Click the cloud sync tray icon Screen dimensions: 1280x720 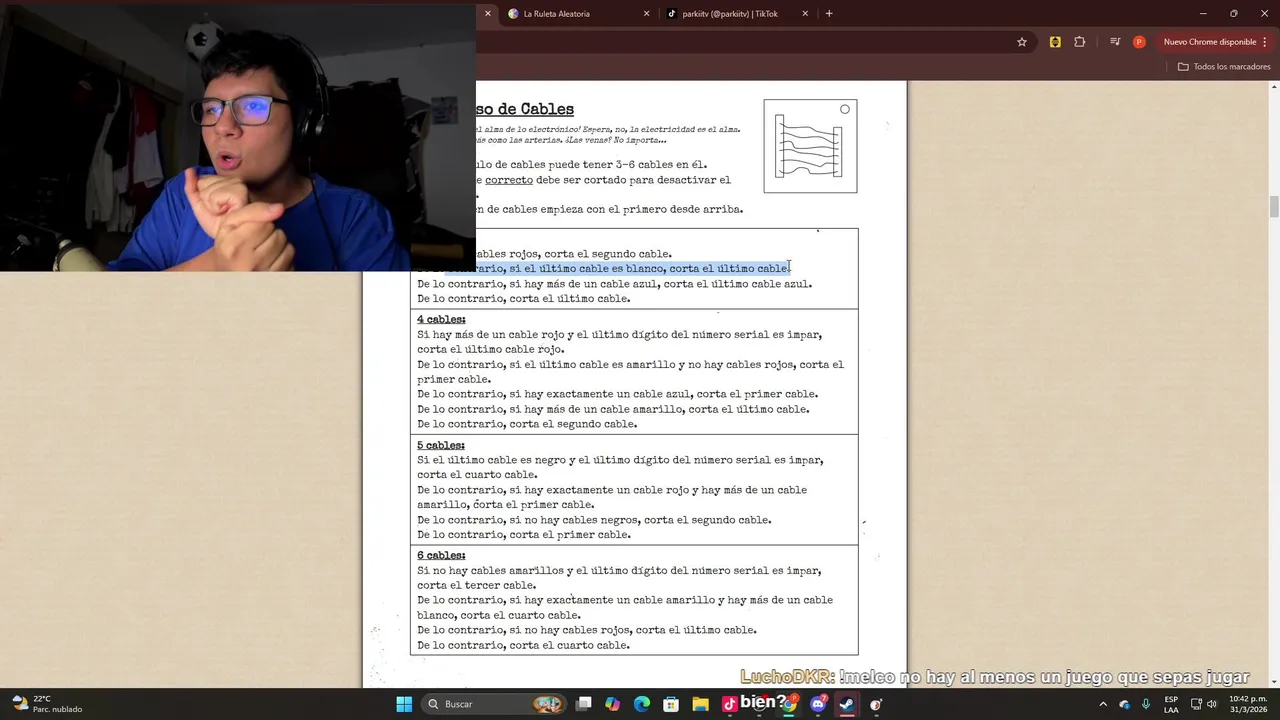(1125, 704)
